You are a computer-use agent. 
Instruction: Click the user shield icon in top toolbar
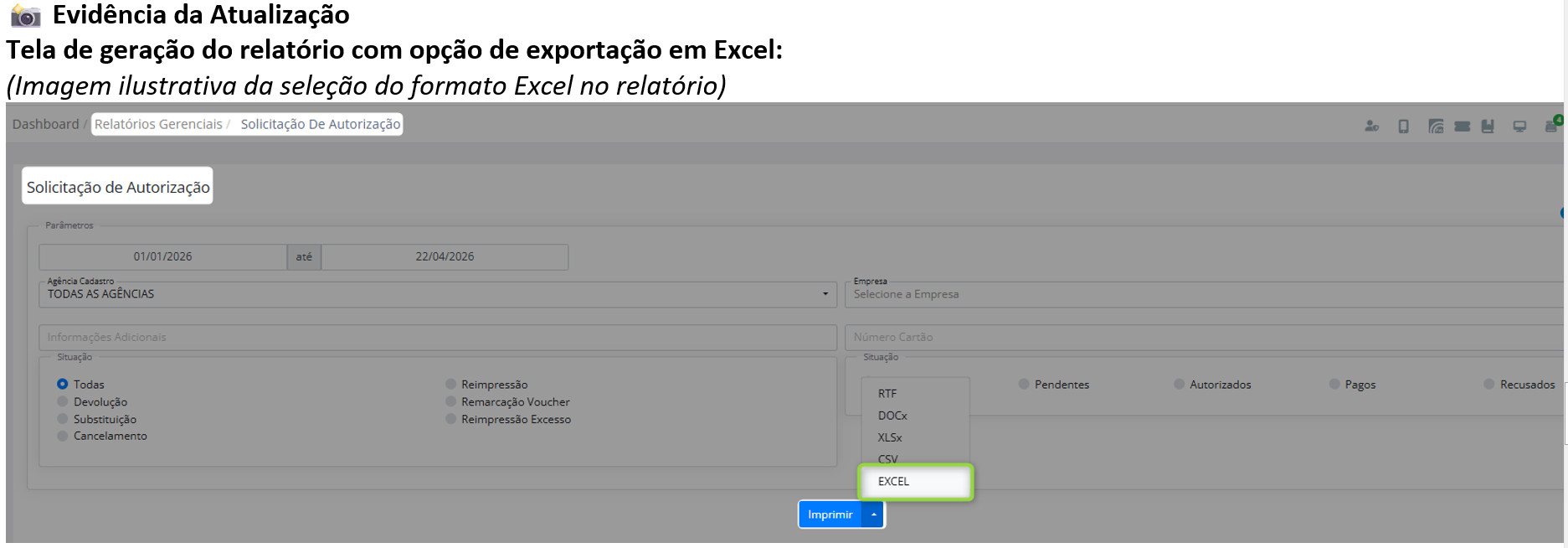point(1371,127)
